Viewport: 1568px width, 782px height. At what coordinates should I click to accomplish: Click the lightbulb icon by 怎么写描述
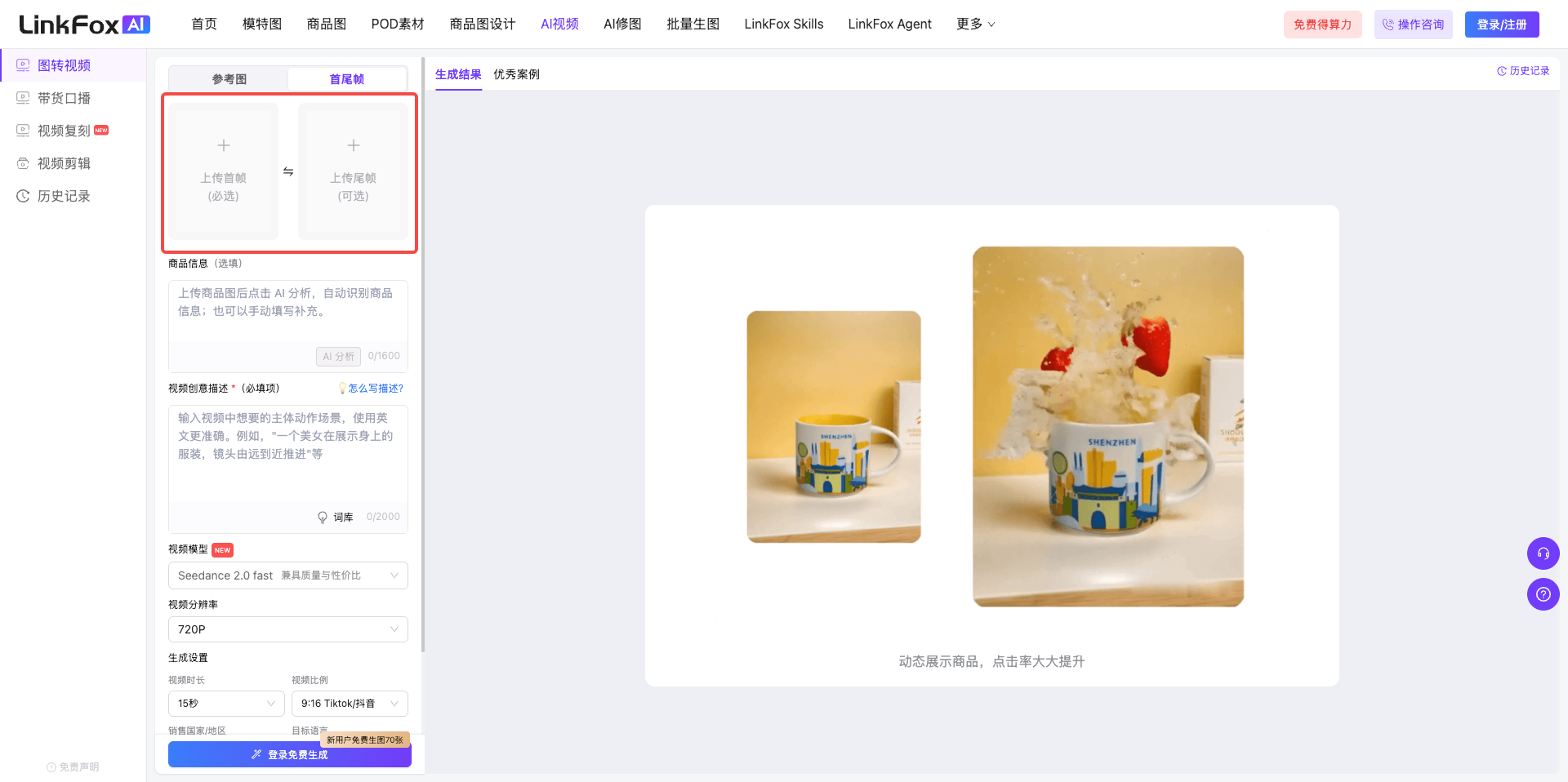coord(342,389)
